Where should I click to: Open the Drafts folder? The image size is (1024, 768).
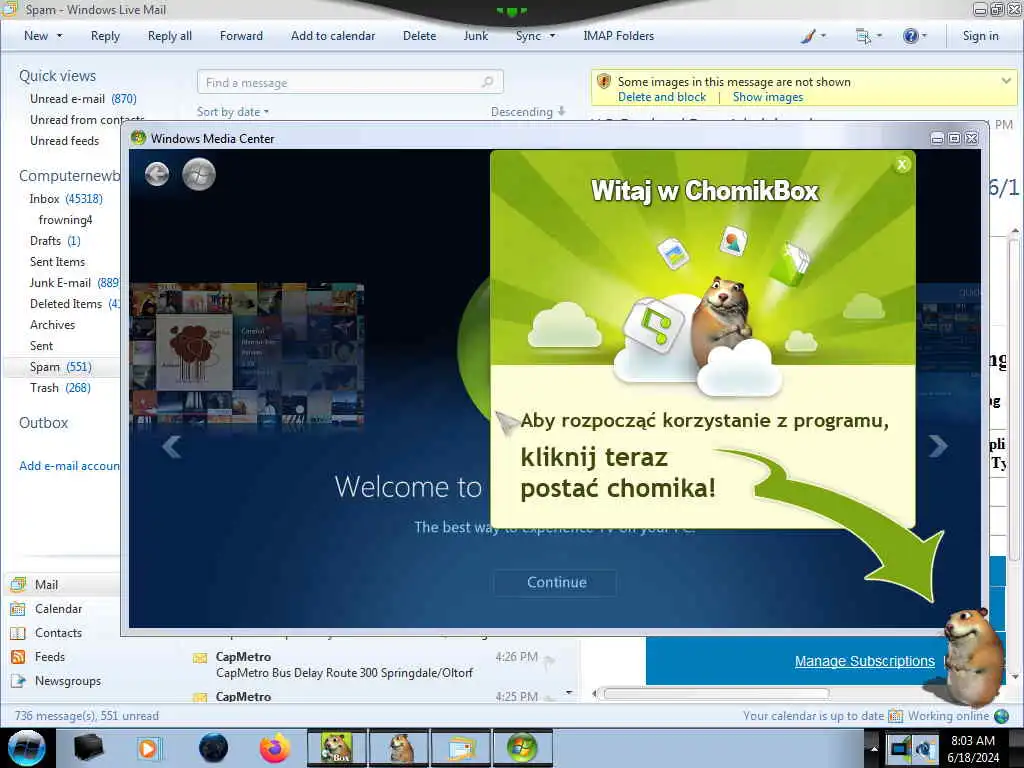55,240
